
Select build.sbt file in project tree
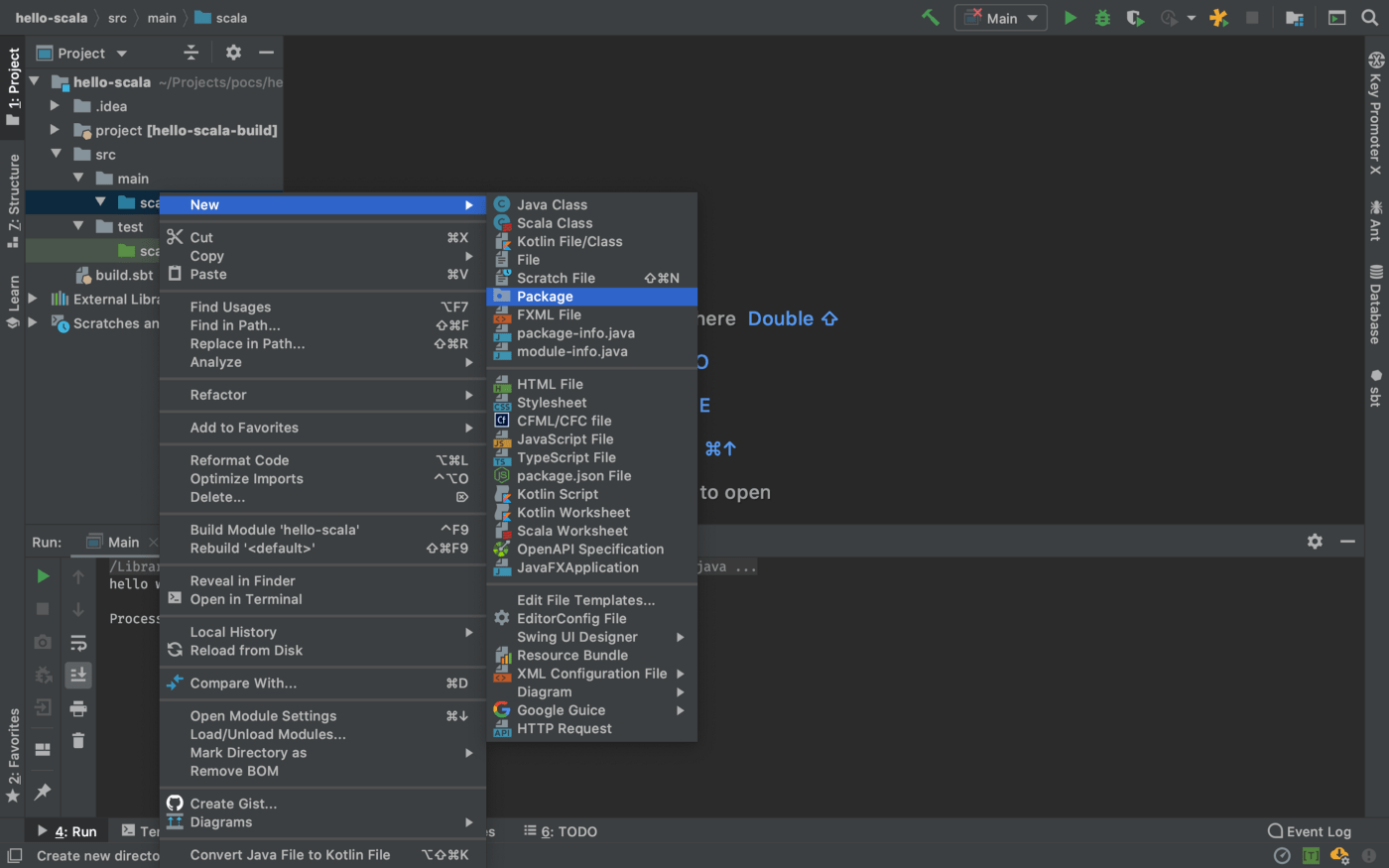(x=124, y=275)
